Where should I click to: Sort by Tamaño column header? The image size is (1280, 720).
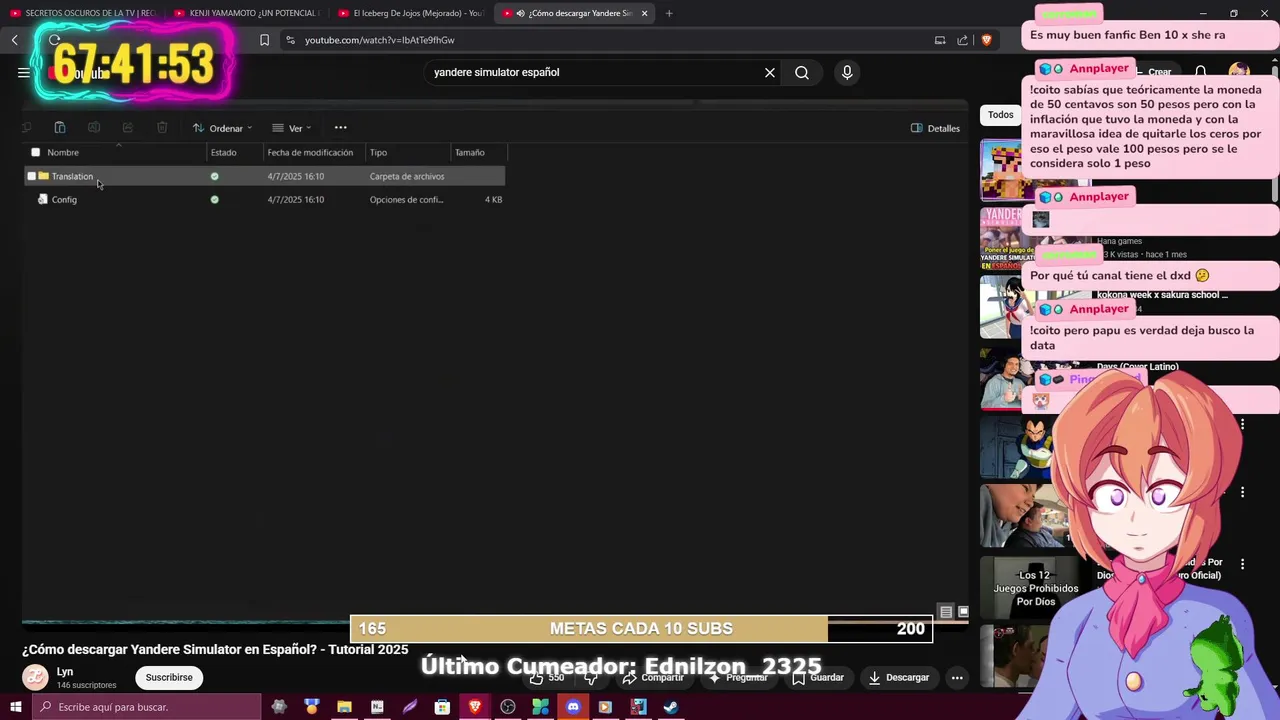pyautogui.click(x=470, y=152)
